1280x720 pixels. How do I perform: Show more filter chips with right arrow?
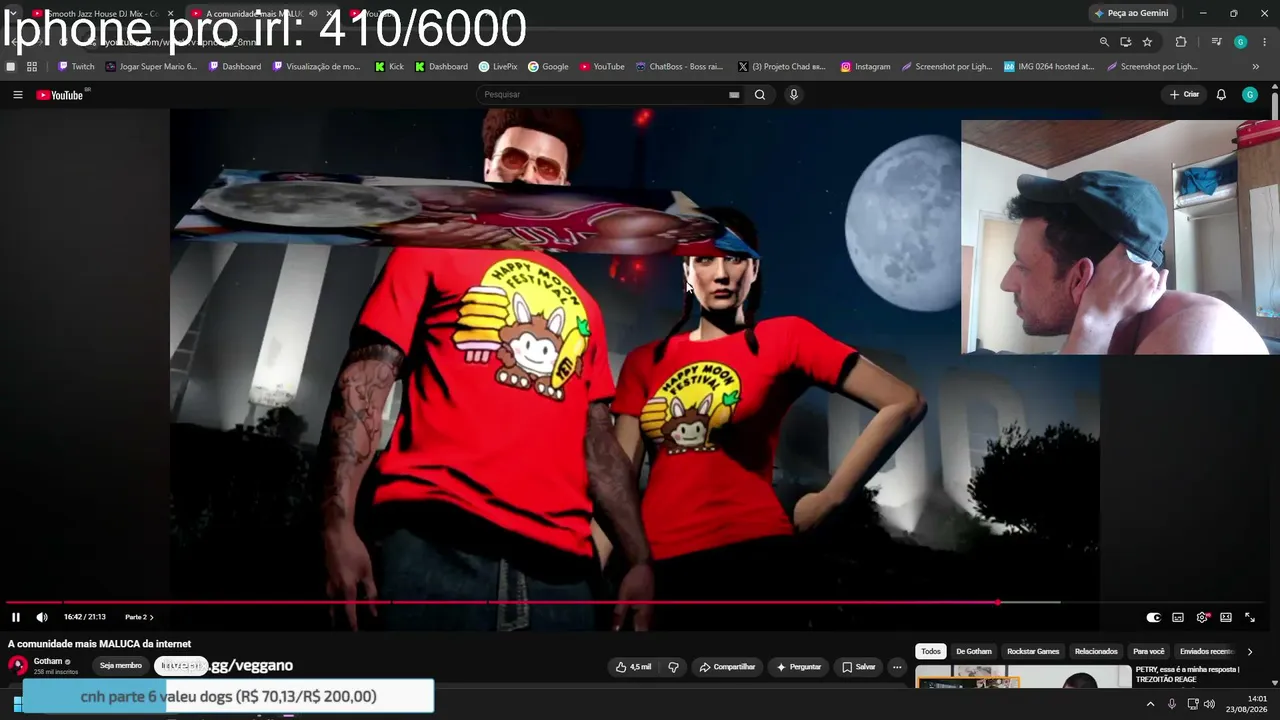tap(1249, 651)
